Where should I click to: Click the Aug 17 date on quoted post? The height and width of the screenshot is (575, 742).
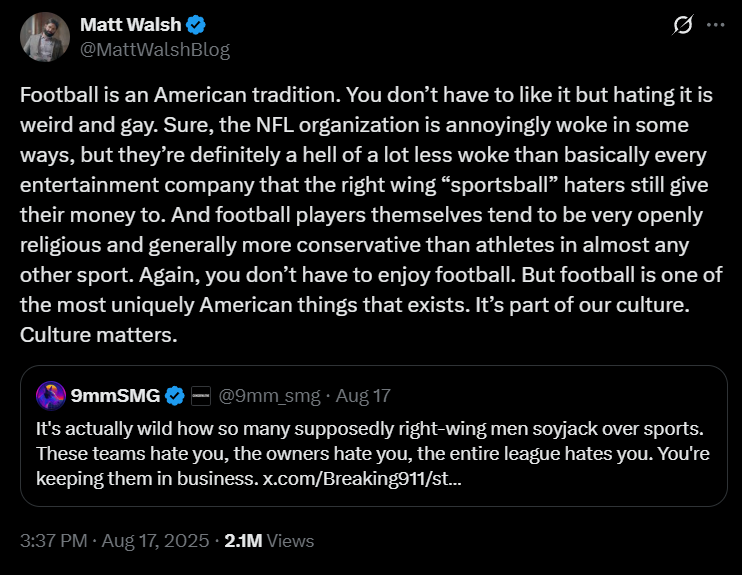[363, 396]
